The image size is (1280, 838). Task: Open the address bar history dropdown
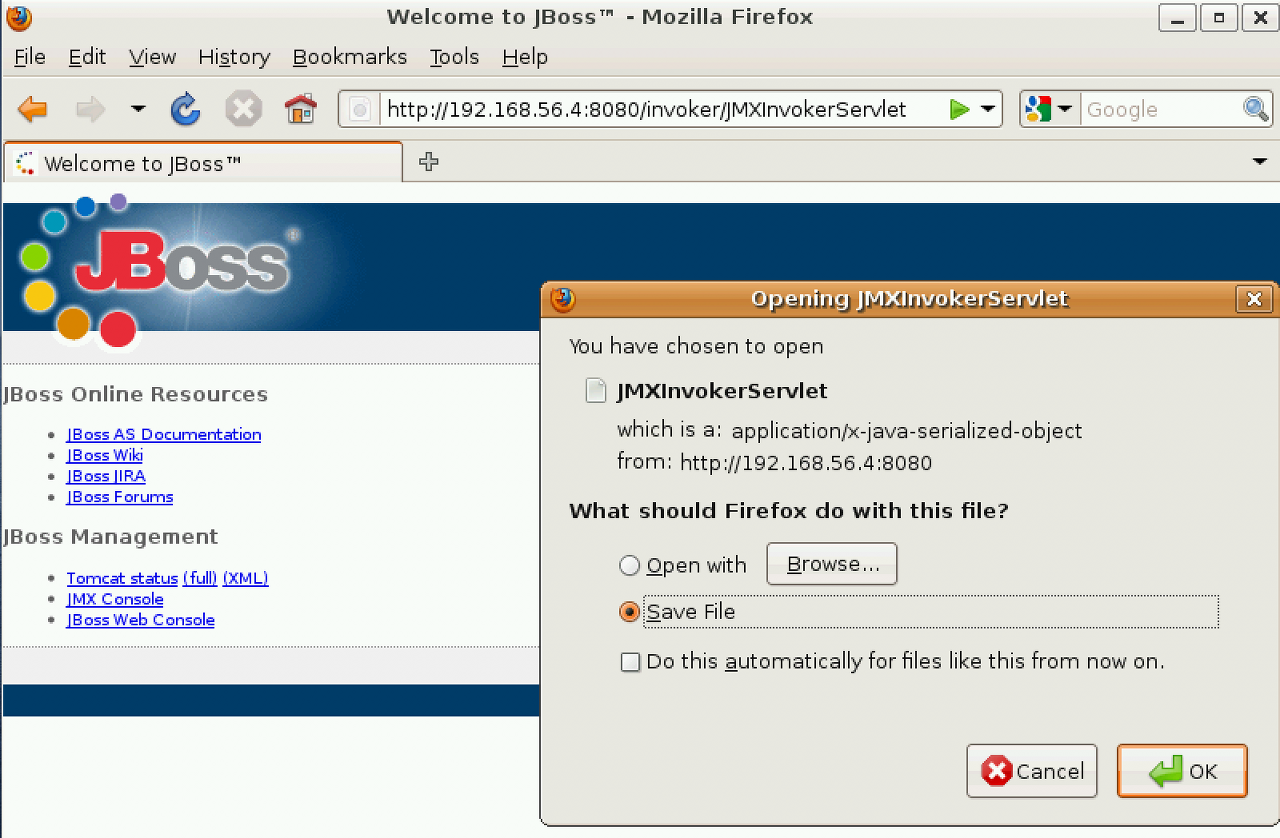click(987, 109)
